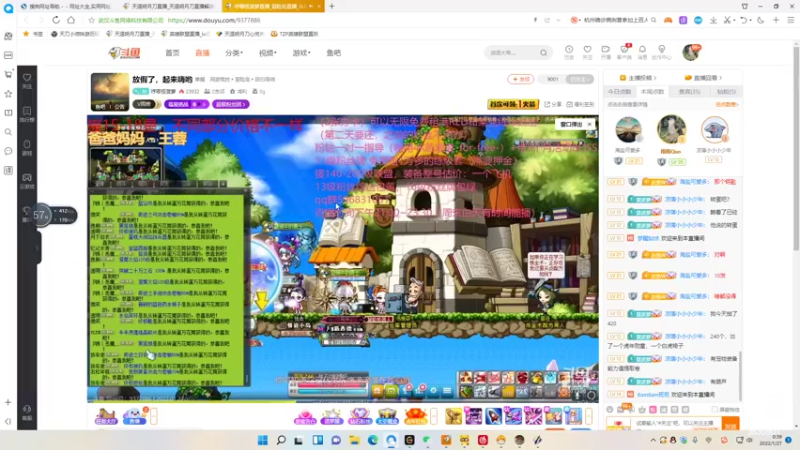Image resolution: width=800 pixels, height=450 pixels.
Task: Toggle browser night mode moon icon
Action: (x=761, y=20)
